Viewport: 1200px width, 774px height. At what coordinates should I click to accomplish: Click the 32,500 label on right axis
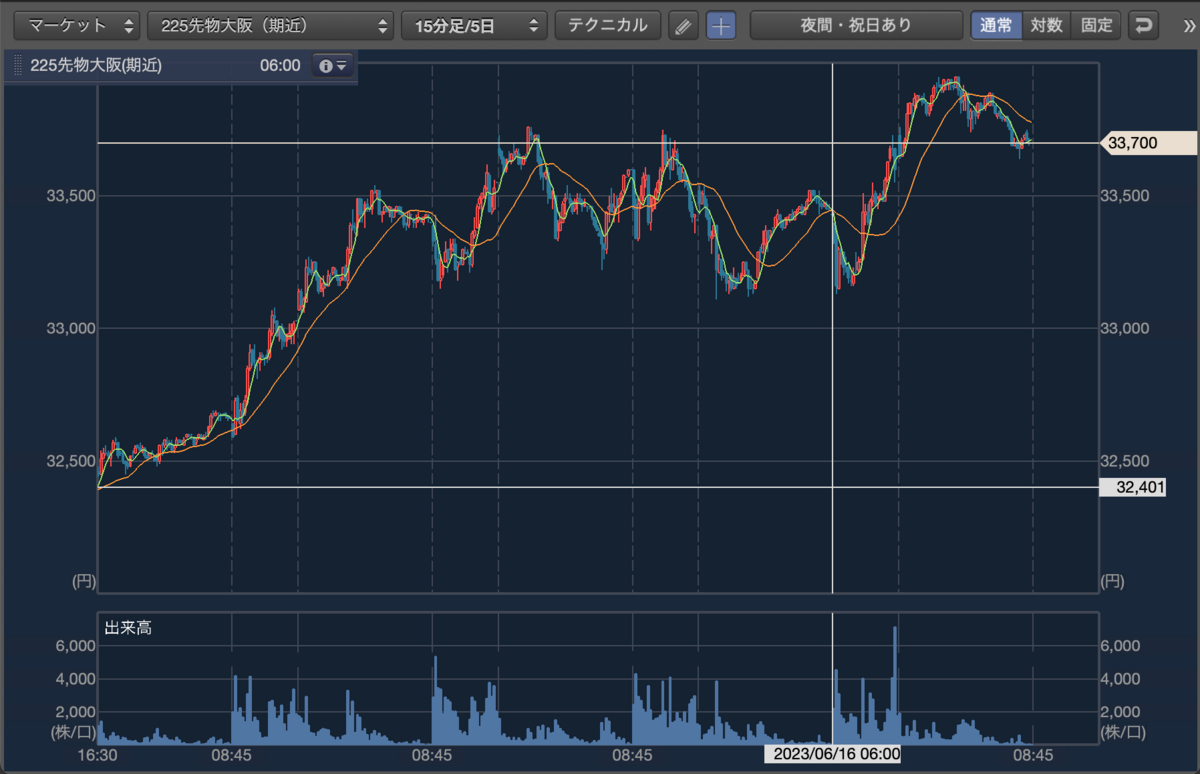click(1126, 461)
